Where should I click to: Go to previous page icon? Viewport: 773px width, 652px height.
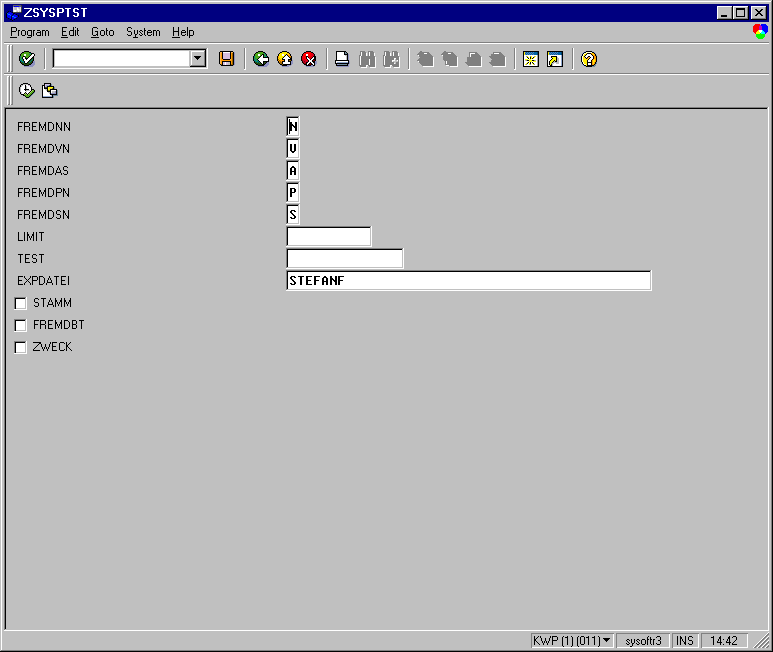click(450, 59)
